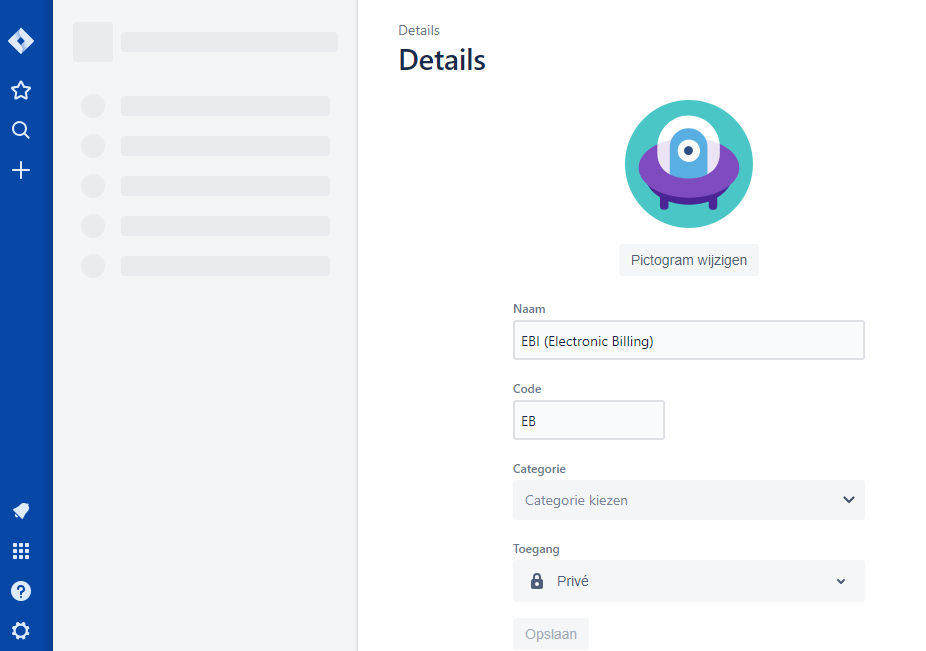Click the project avatar image
The height and width of the screenshot is (651, 926).
(x=688, y=164)
